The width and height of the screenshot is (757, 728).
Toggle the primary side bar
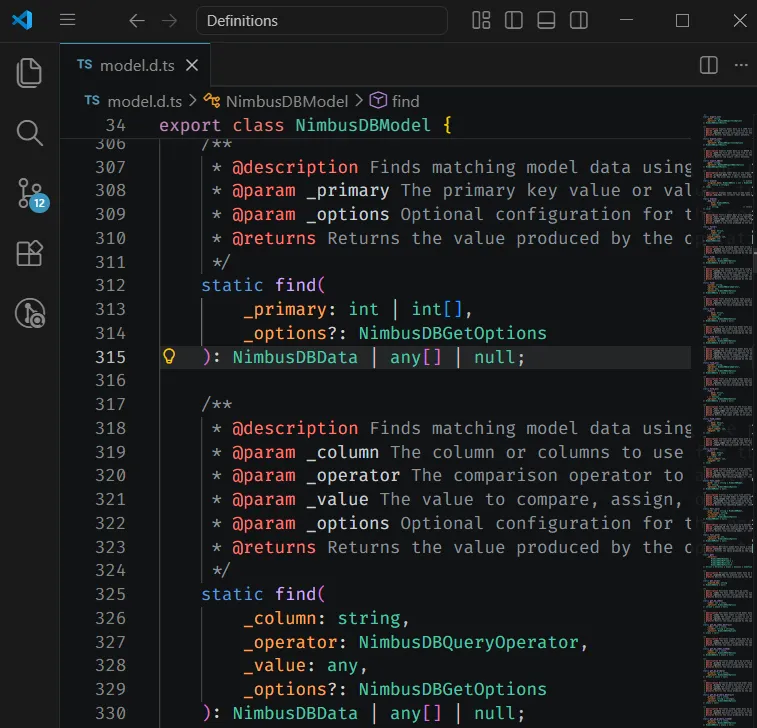[x=513, y=20]
